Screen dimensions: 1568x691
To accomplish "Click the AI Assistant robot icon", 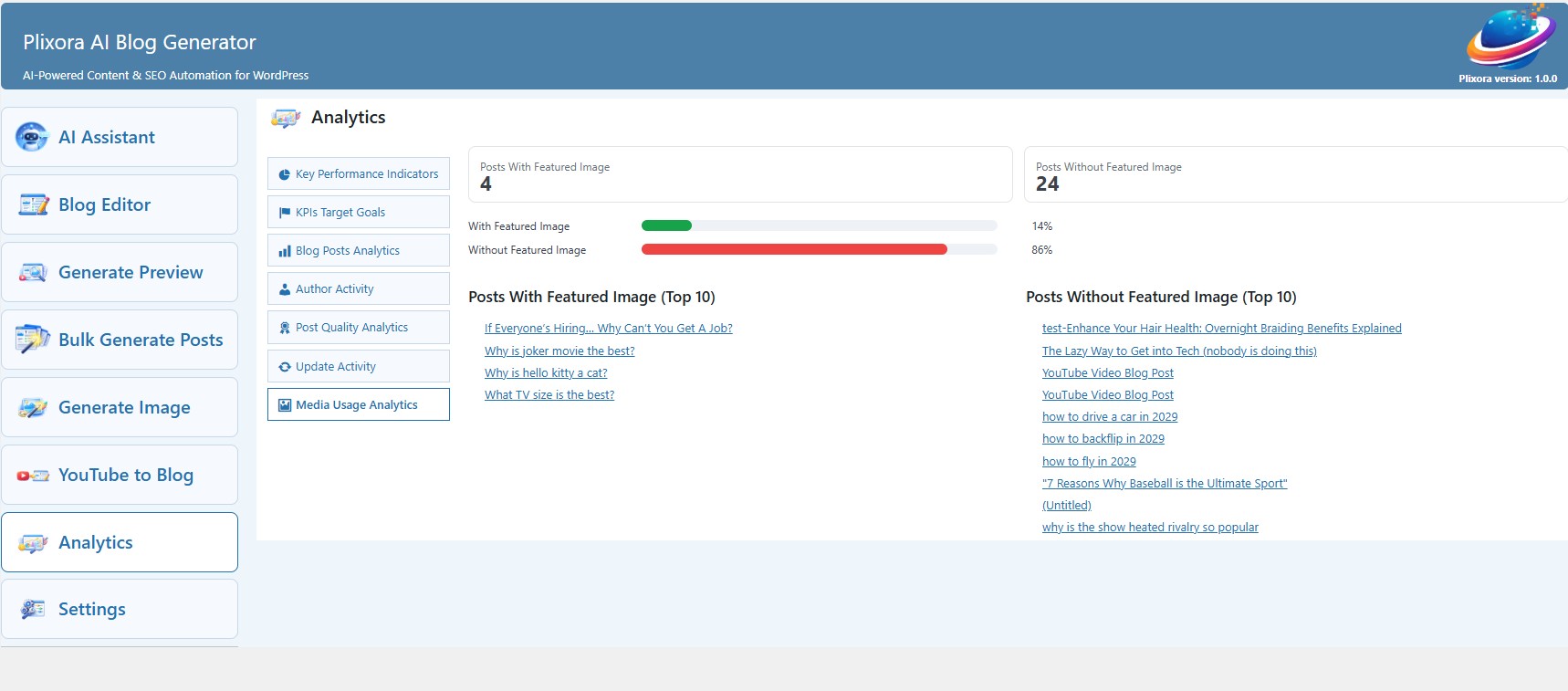I will point(32,137).
